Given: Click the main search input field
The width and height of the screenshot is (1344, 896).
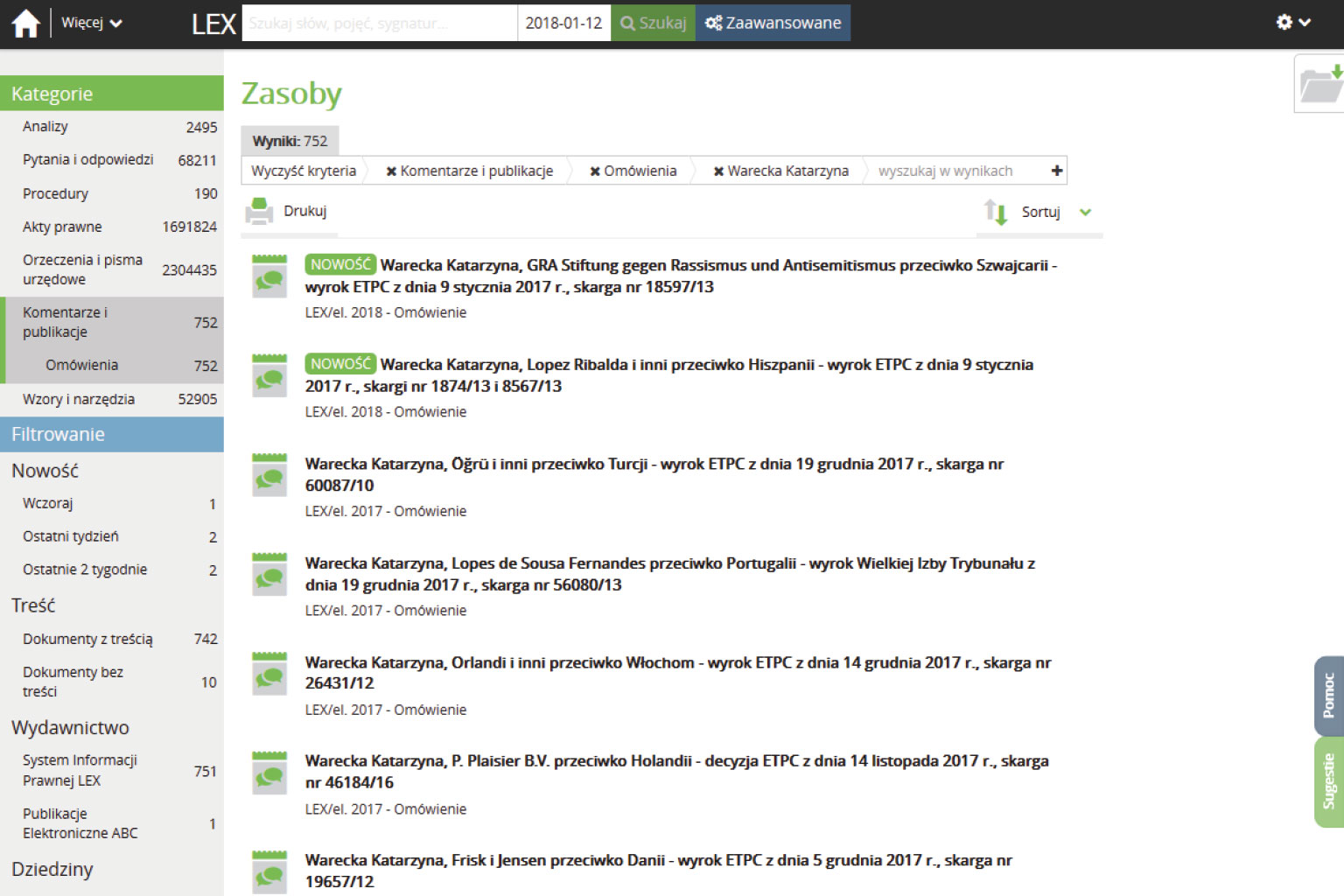Looking at the screenshot, I should pyautogui.click(x=379, y=24).
